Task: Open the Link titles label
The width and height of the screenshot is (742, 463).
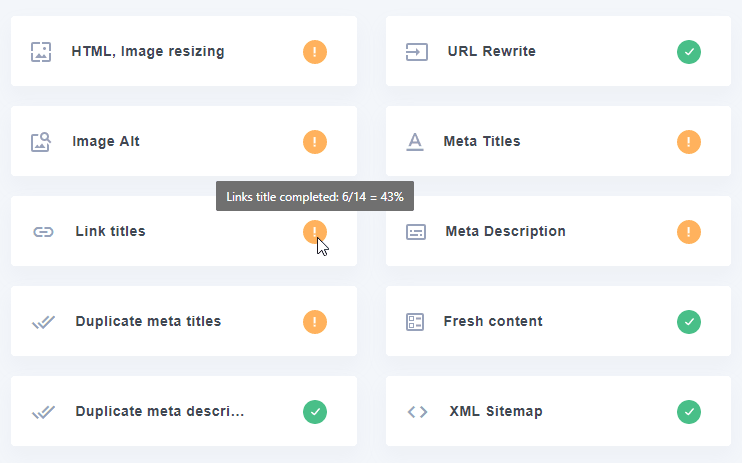Action: point(110,232)
